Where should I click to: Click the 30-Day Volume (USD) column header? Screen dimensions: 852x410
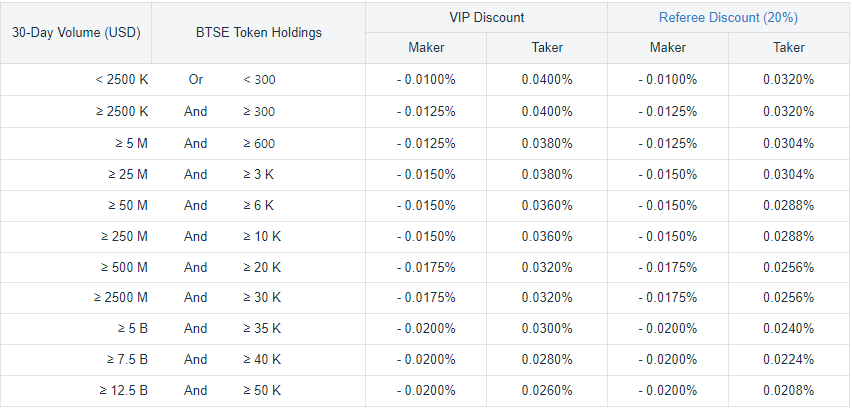tap(76, 32)
